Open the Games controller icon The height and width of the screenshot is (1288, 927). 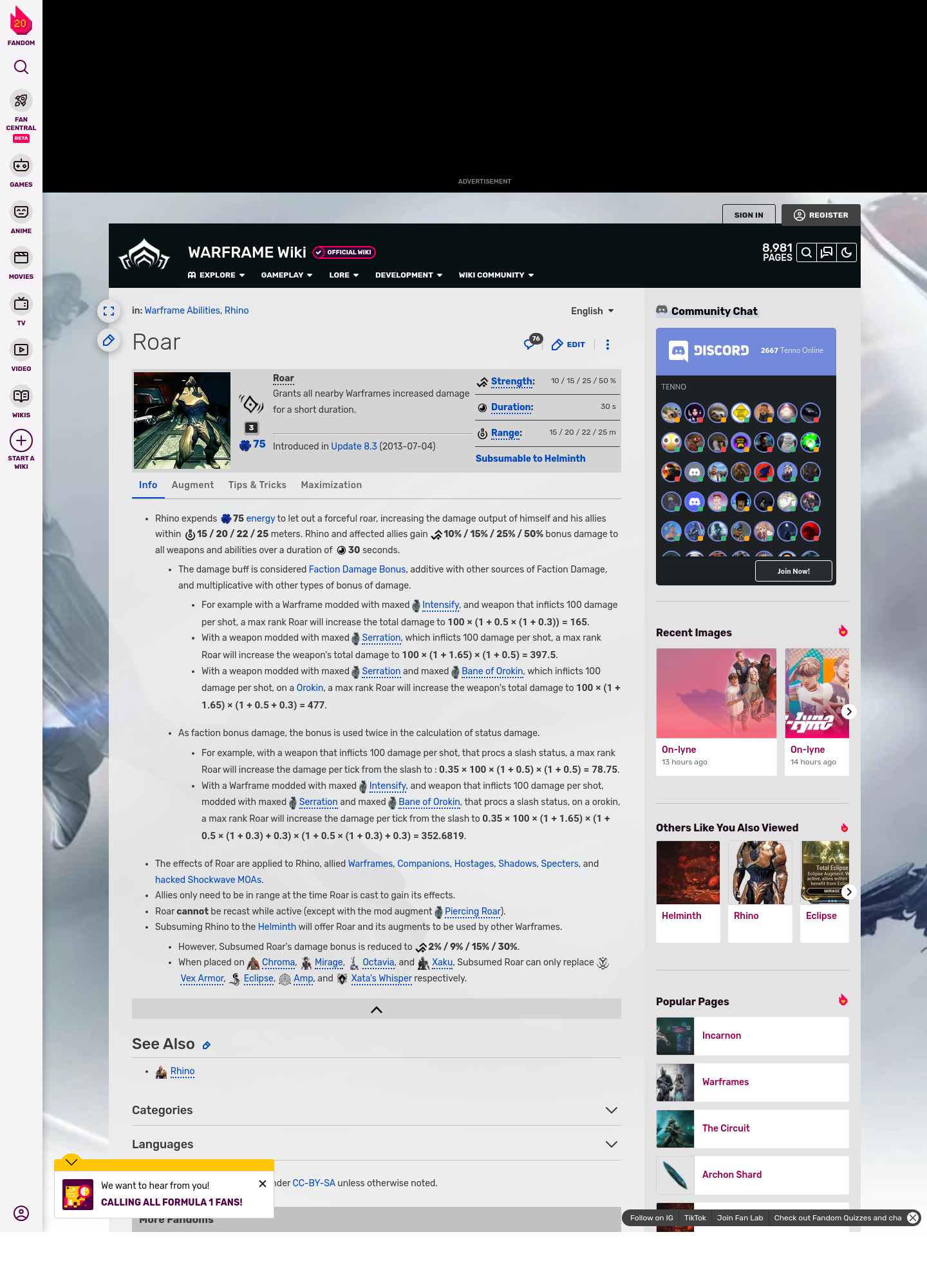[21, 166]
